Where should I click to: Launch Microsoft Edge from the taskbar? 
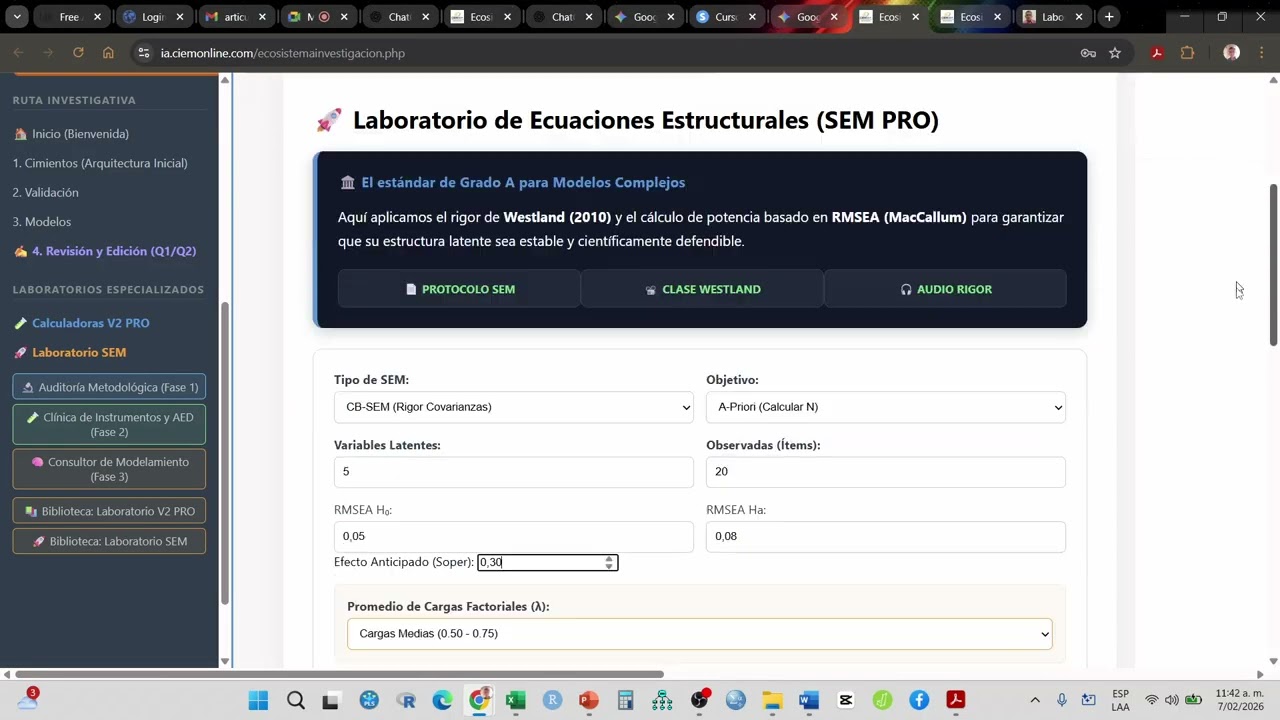442,700
